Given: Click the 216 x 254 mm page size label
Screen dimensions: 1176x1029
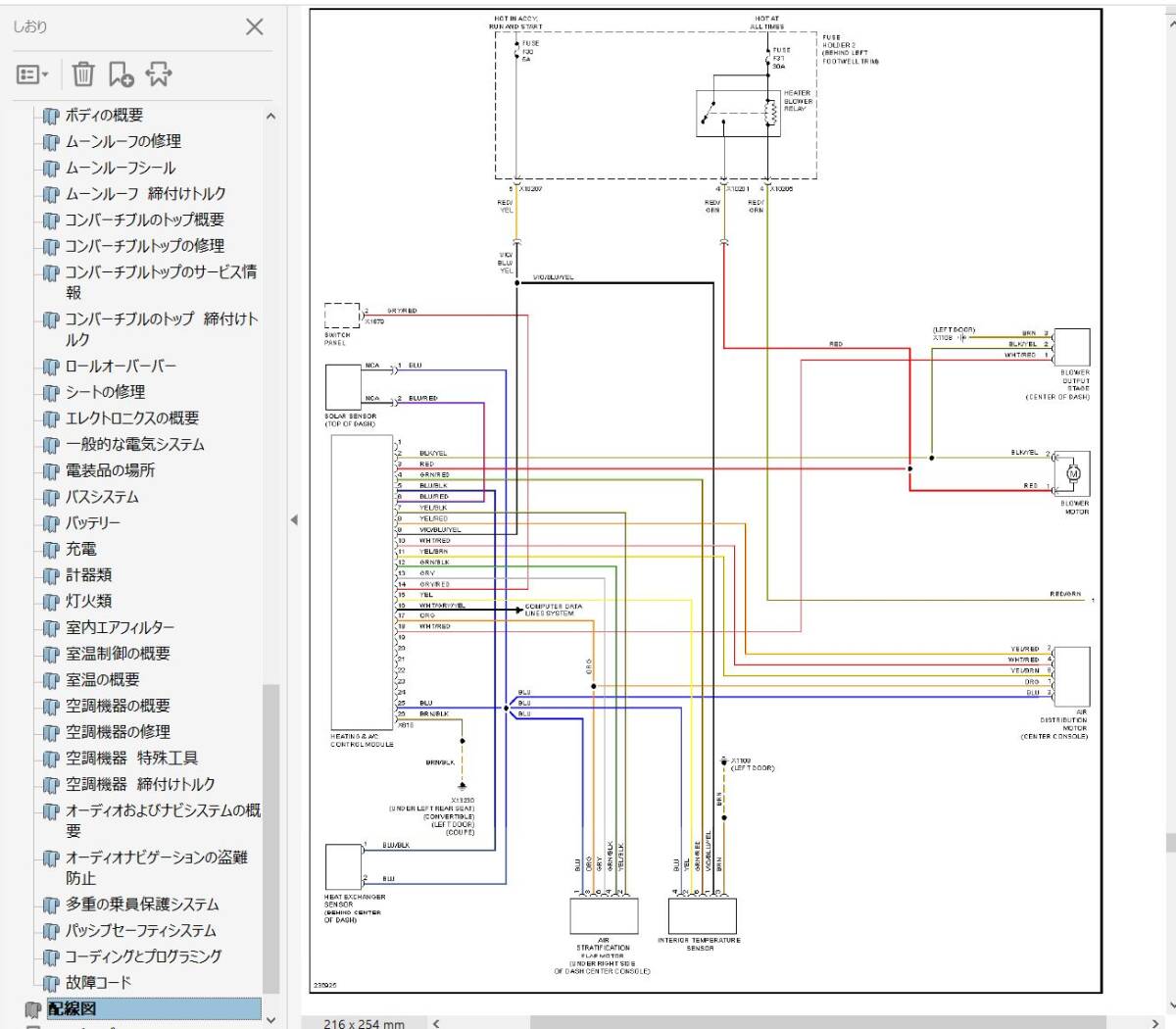Looking at the screenshot, I should point(365,1023).
